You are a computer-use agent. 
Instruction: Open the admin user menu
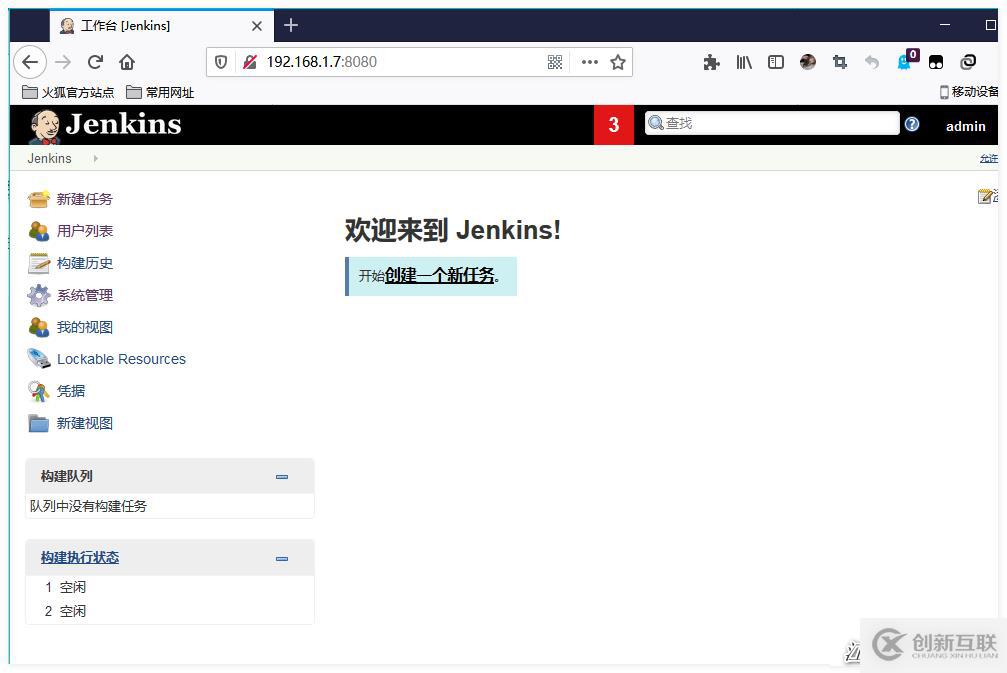[x=965, y=127]
